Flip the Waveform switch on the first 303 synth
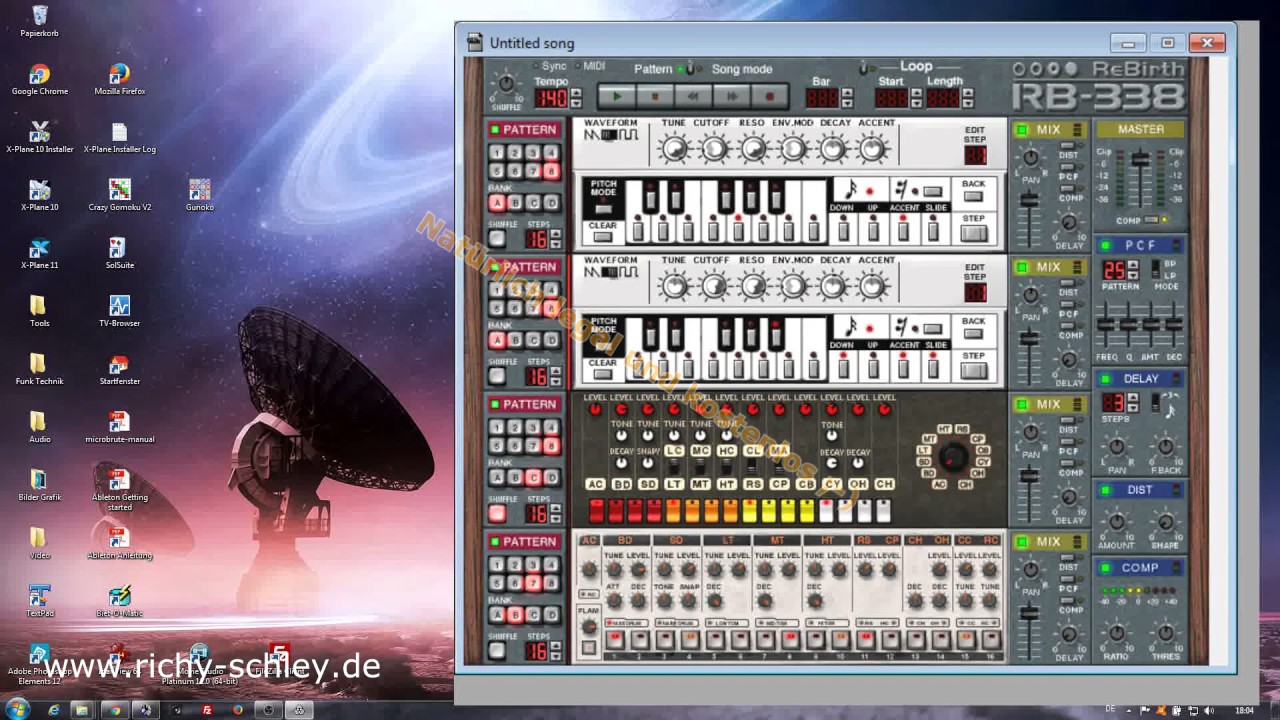The image size is (1280, 720). pos(611,134)
